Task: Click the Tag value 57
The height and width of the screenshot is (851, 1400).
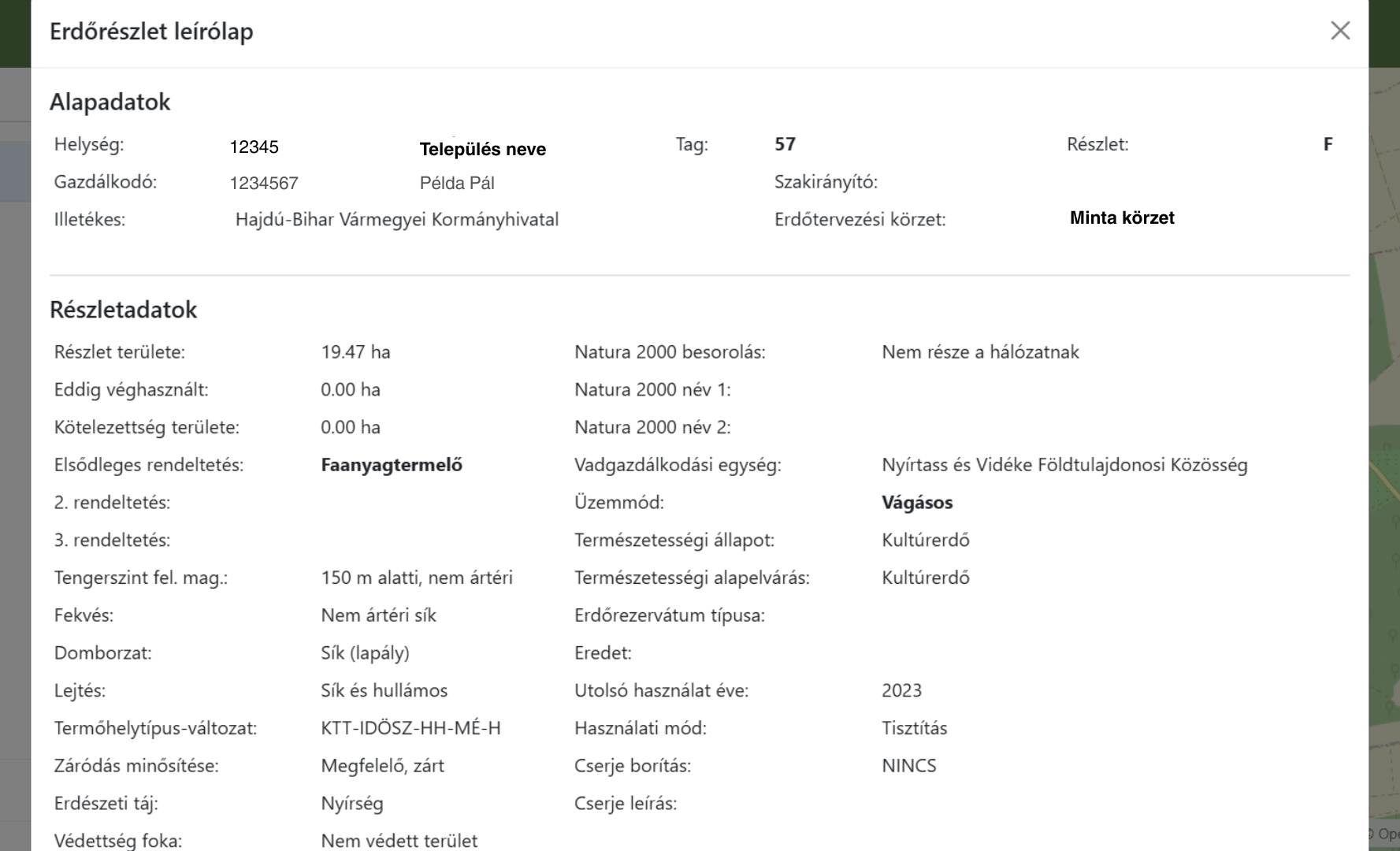Action: (x=785, y=144)
